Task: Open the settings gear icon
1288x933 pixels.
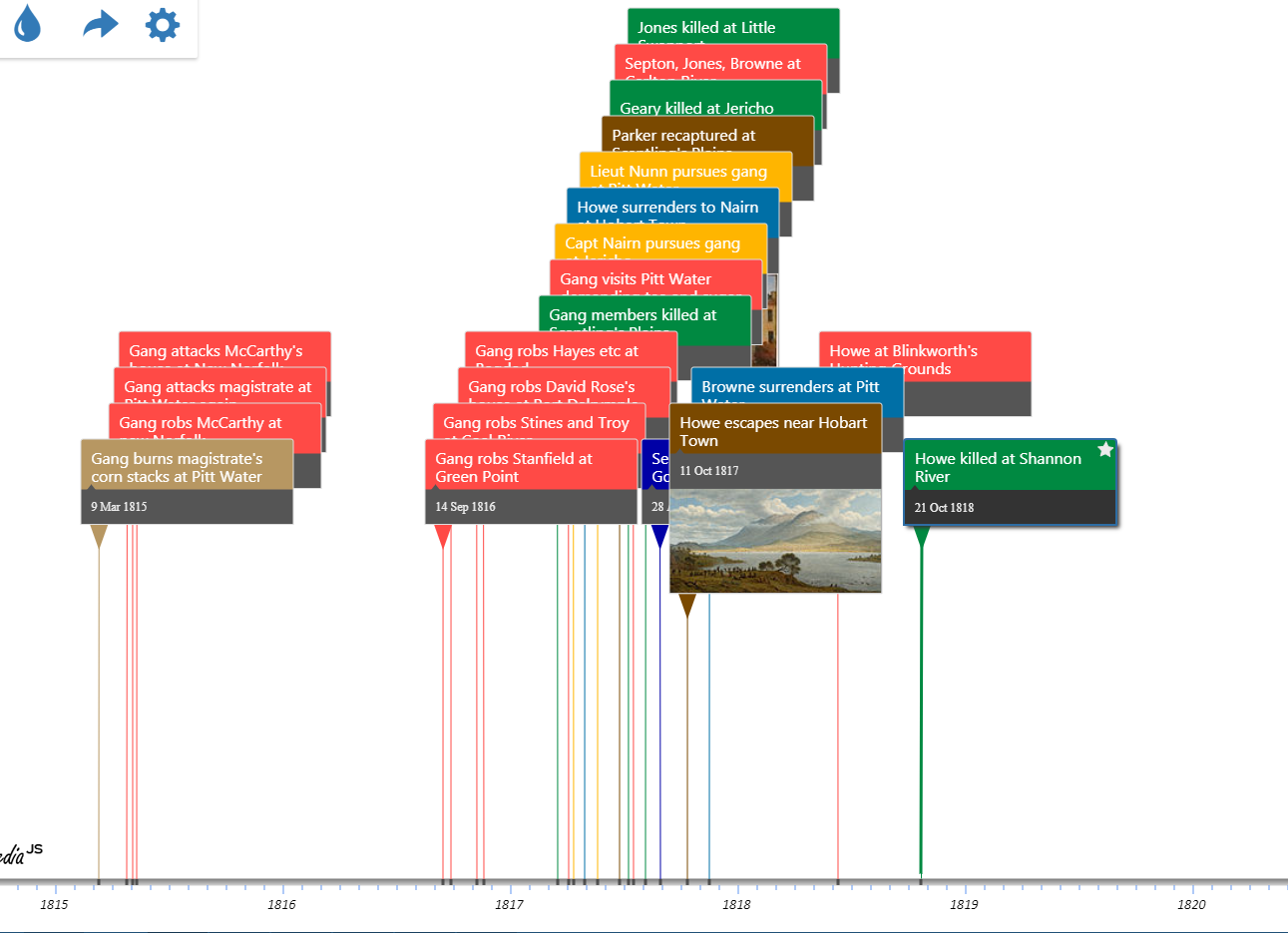Action: (162, 24)
